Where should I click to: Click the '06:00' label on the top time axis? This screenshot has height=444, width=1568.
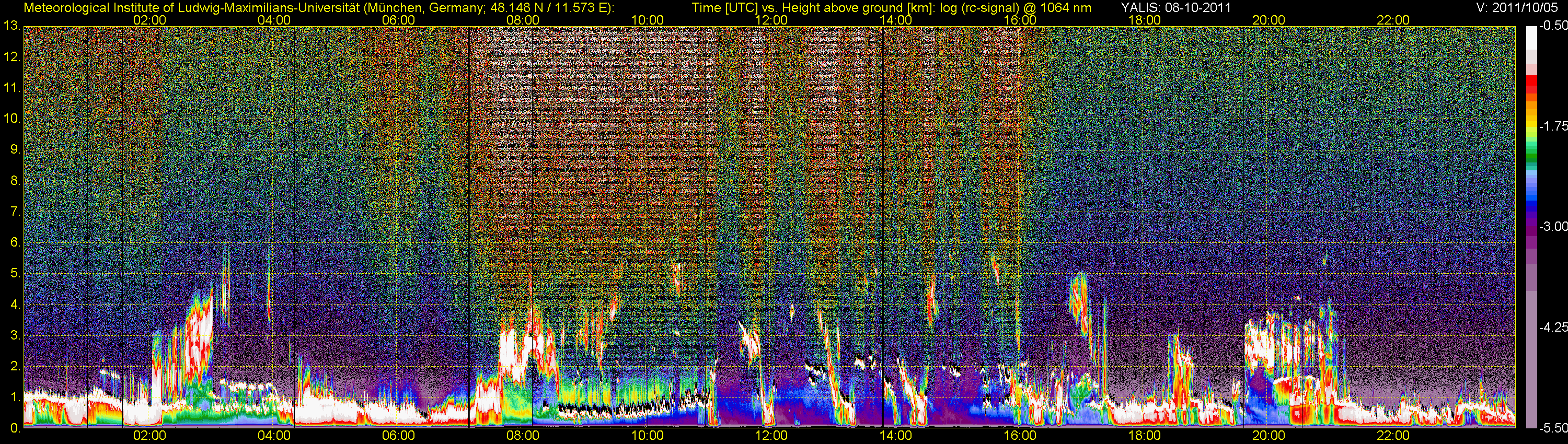point(398,20)
